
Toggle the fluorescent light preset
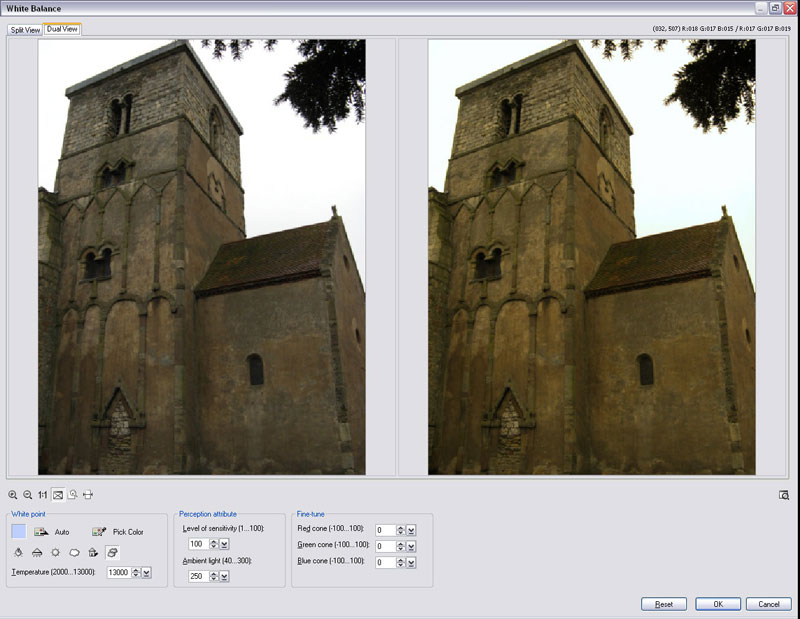pos(37,552)
